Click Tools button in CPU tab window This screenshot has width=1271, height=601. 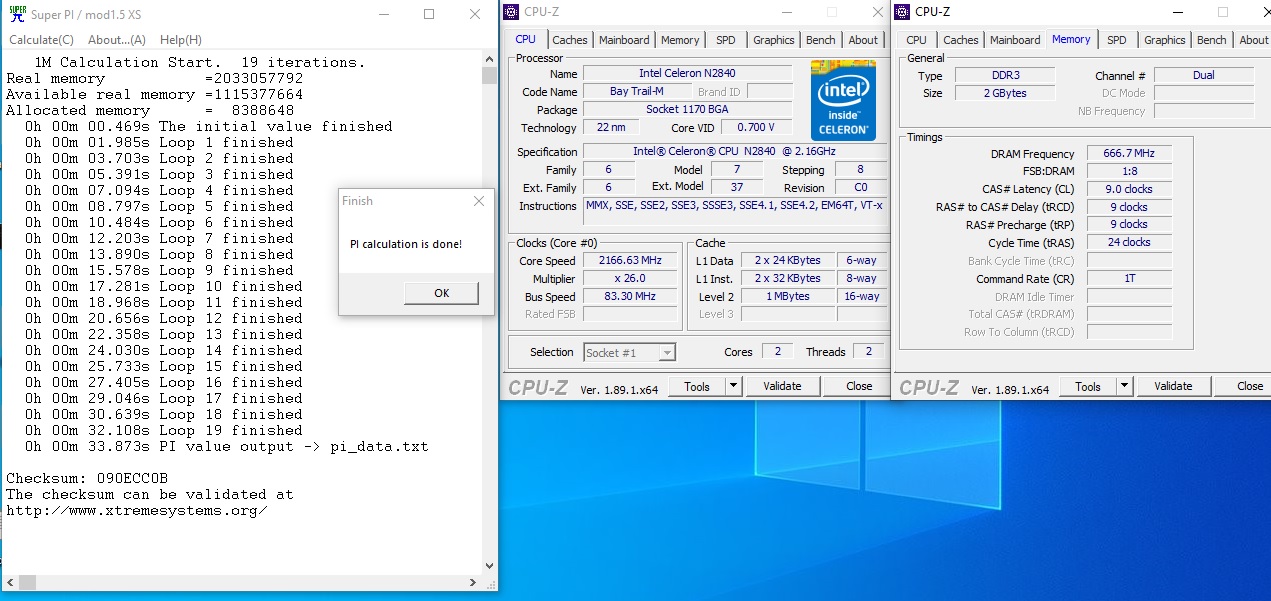coord(697,386)
